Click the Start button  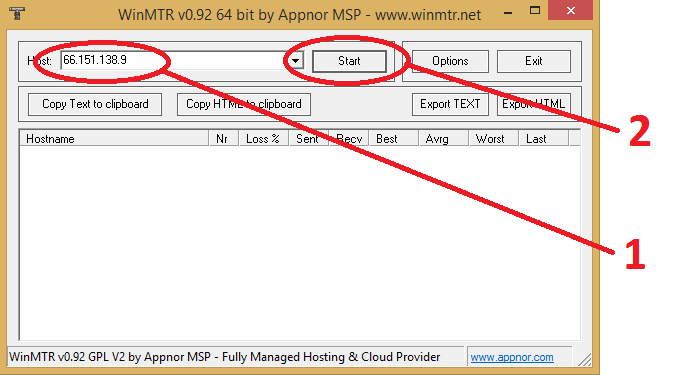coord(349,61)
